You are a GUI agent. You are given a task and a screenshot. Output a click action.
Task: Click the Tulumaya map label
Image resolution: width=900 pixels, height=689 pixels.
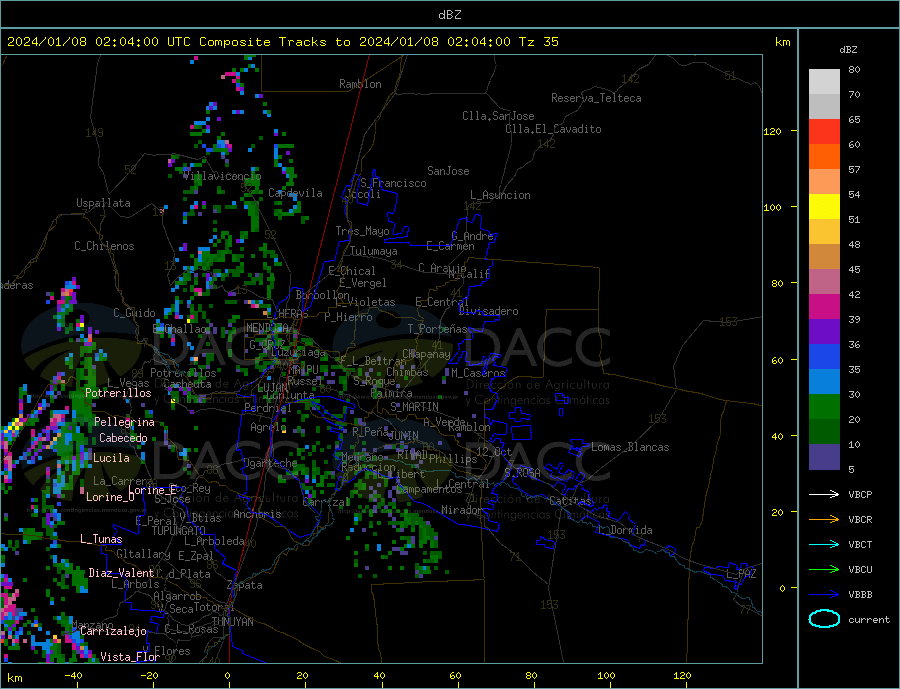pos(373,251)
